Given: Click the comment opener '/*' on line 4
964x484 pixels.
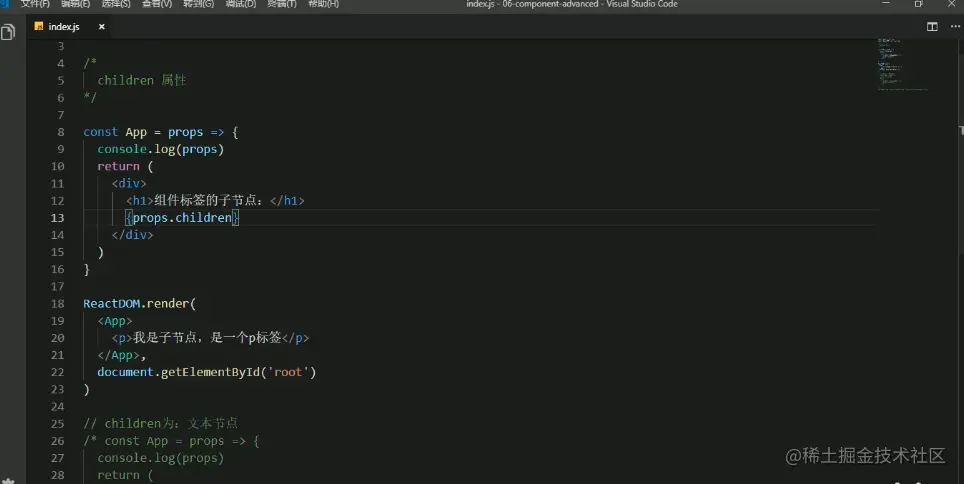Looking at the screenshot, I should (90, 63).
